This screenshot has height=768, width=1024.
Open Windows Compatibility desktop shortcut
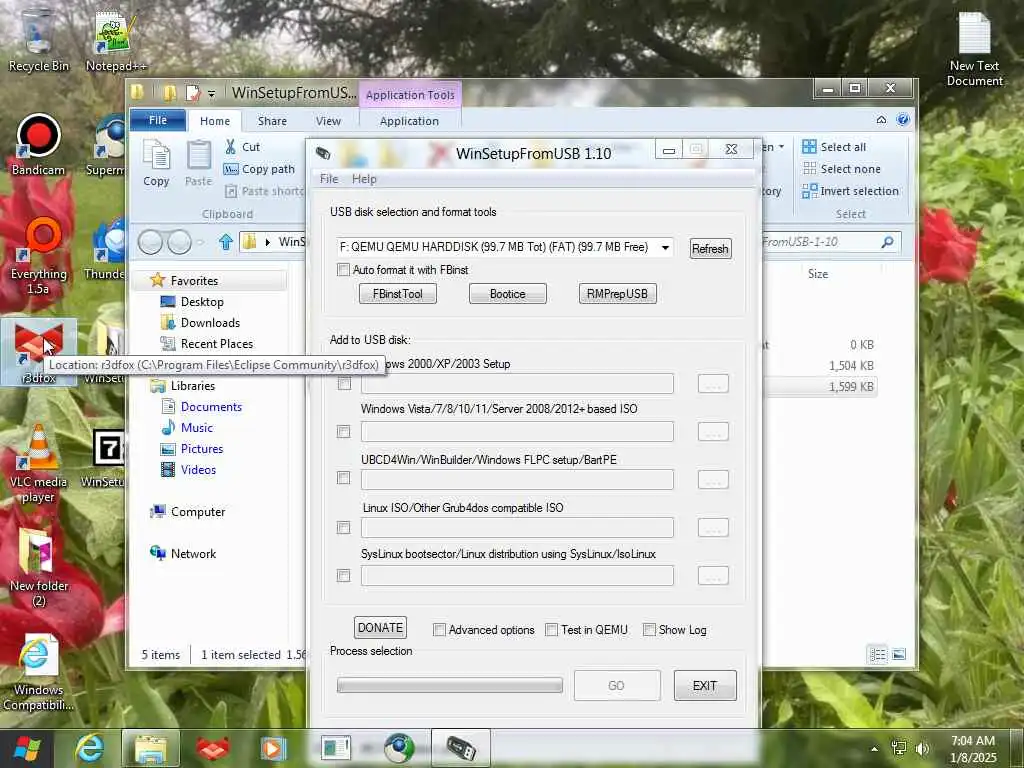(x=38, y=673)
